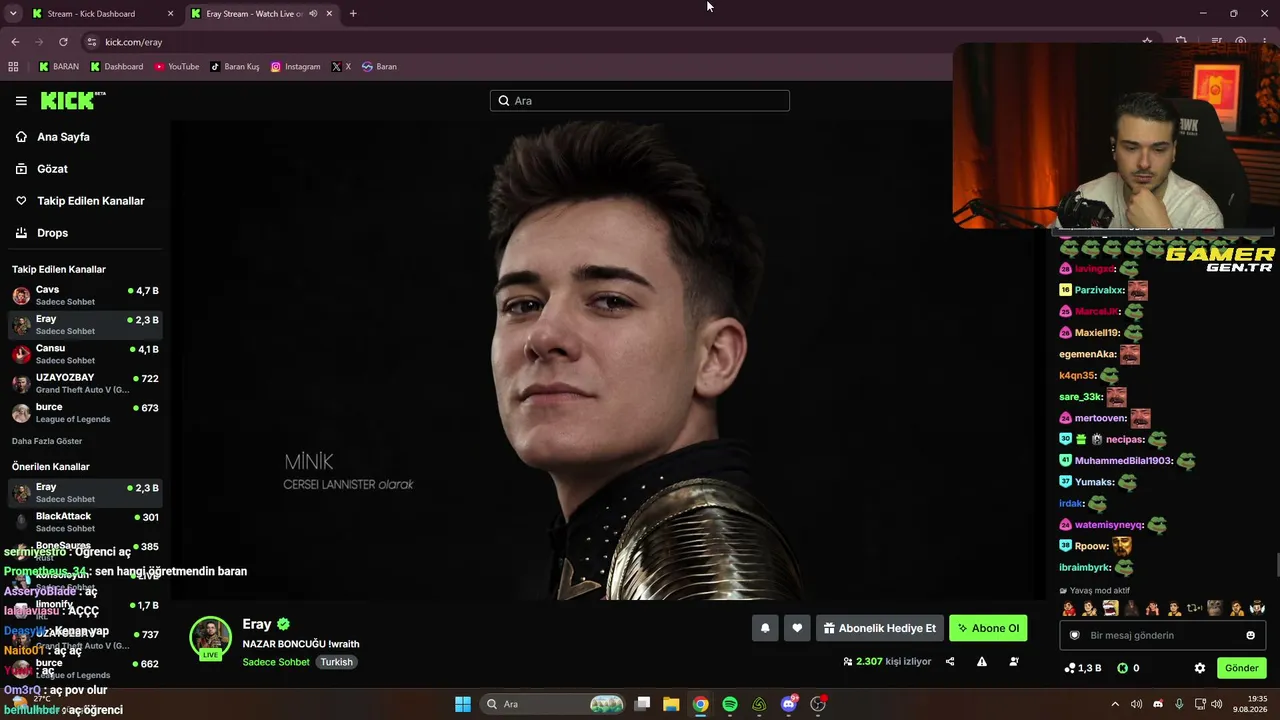
Task: Click the green Abone Ol button
Action: click(988, 628)
